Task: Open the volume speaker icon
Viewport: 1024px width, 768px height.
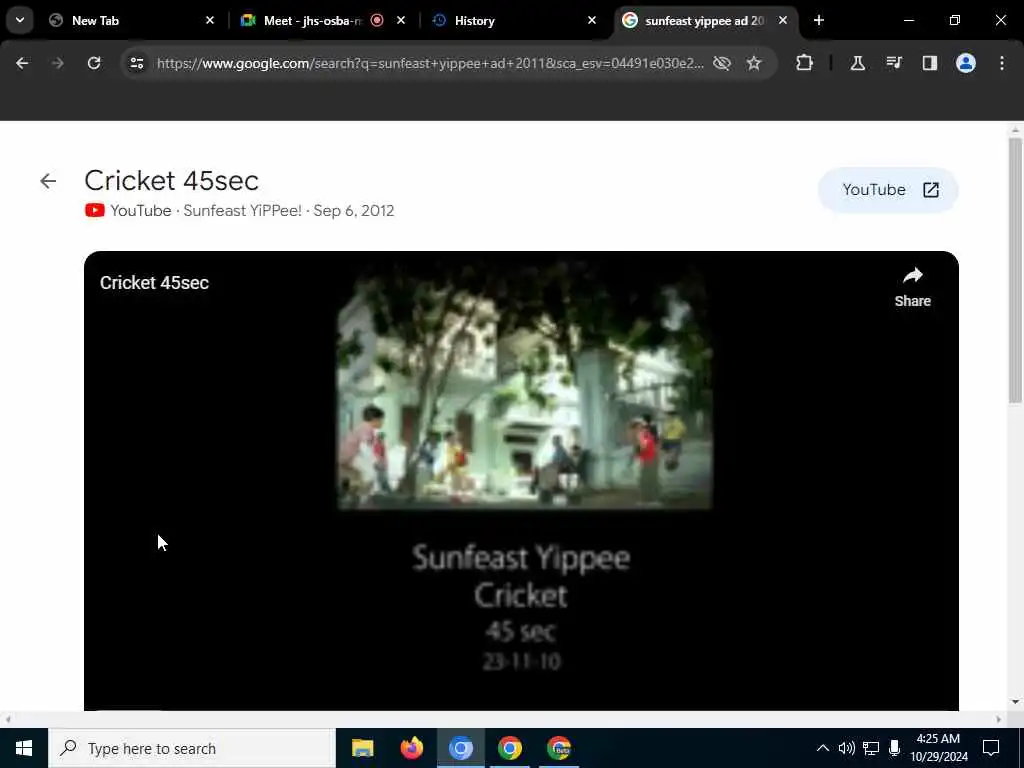Action: [x=846, y=748]
